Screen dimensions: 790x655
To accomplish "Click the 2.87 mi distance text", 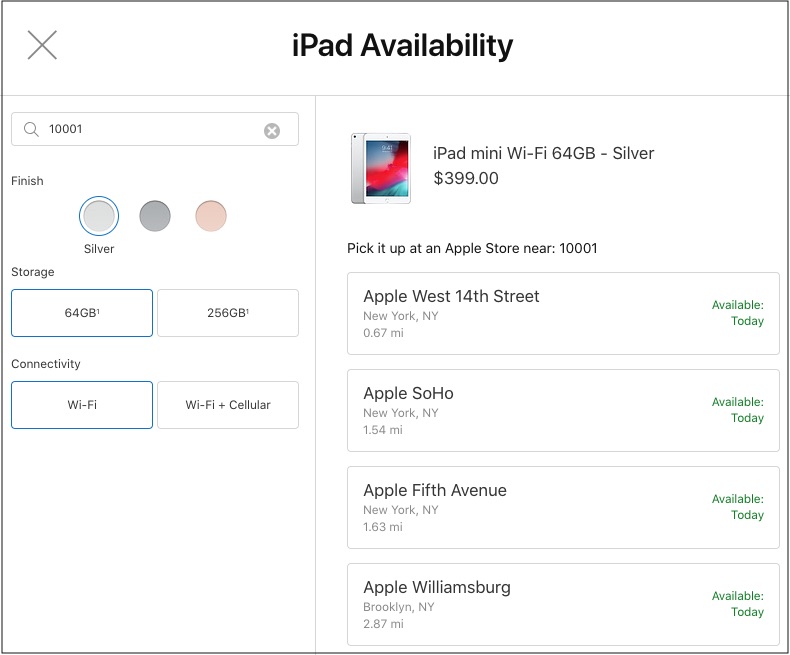I will tap(383, 624).
